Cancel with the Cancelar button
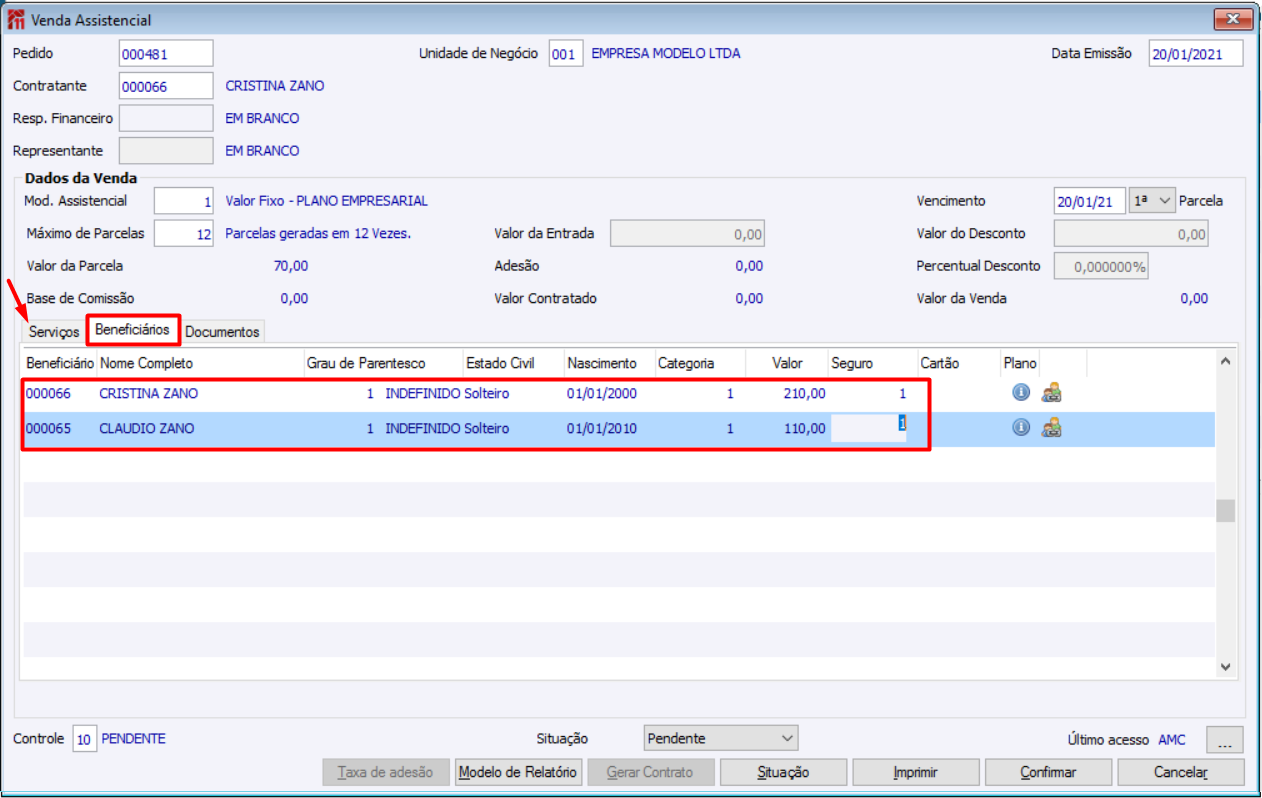Screen dimensions: 1262x798 [x=1181, y=772]
